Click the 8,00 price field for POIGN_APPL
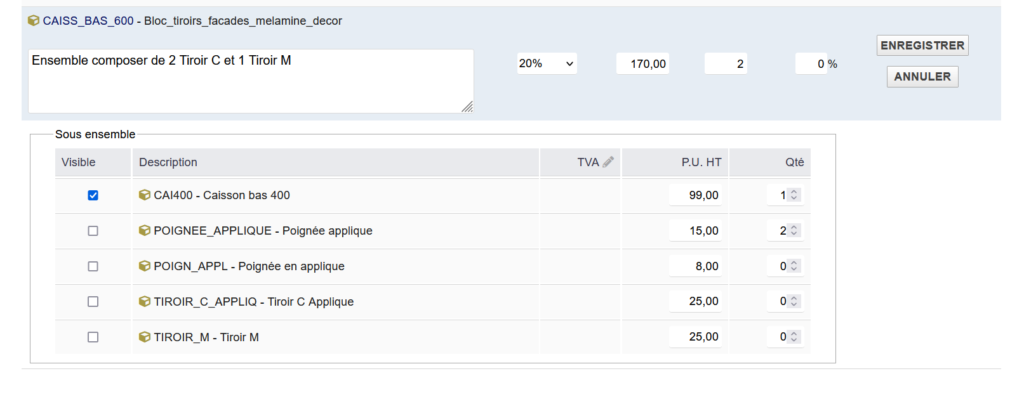 696,266
